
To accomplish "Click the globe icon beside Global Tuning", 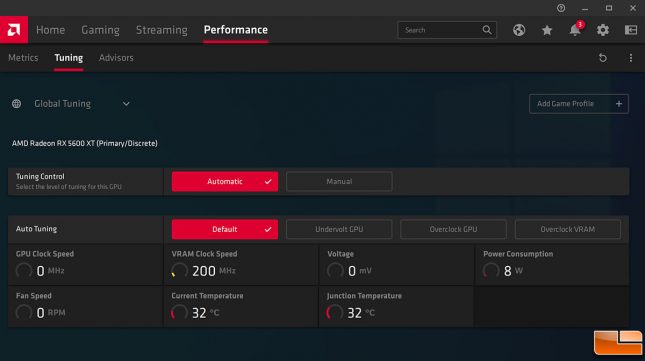I will [16, 104].
